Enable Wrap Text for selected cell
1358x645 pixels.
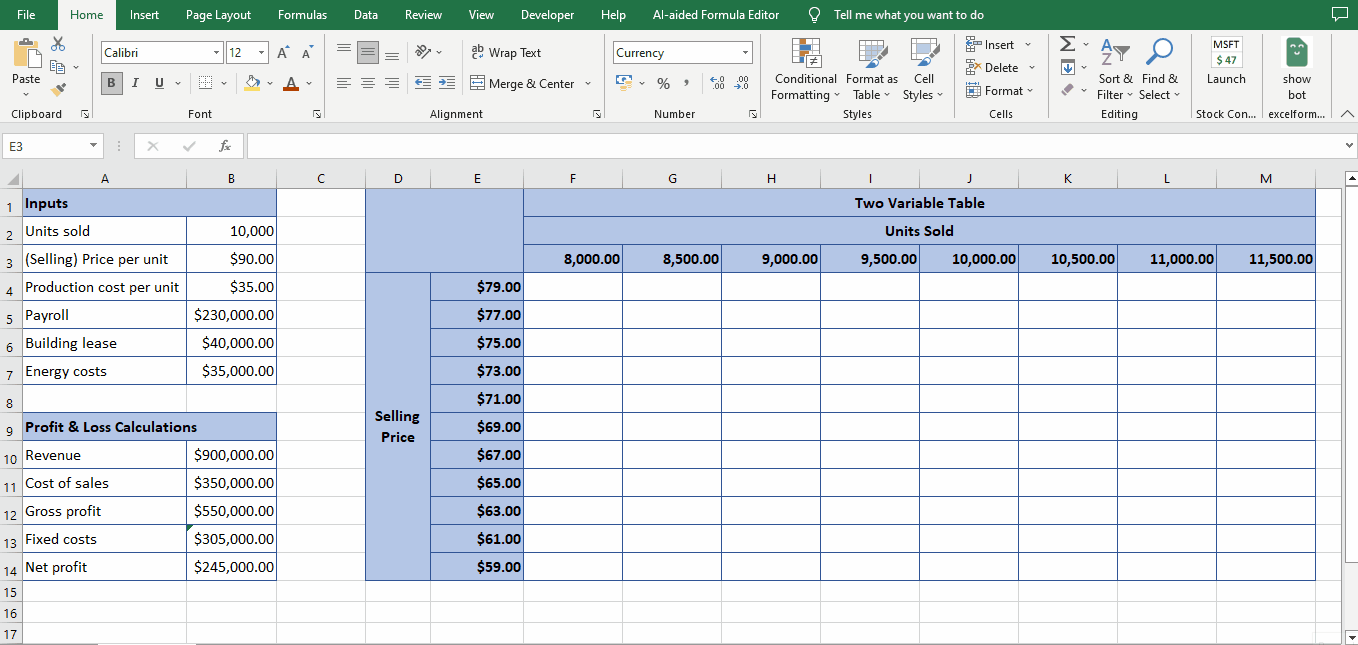512,52
